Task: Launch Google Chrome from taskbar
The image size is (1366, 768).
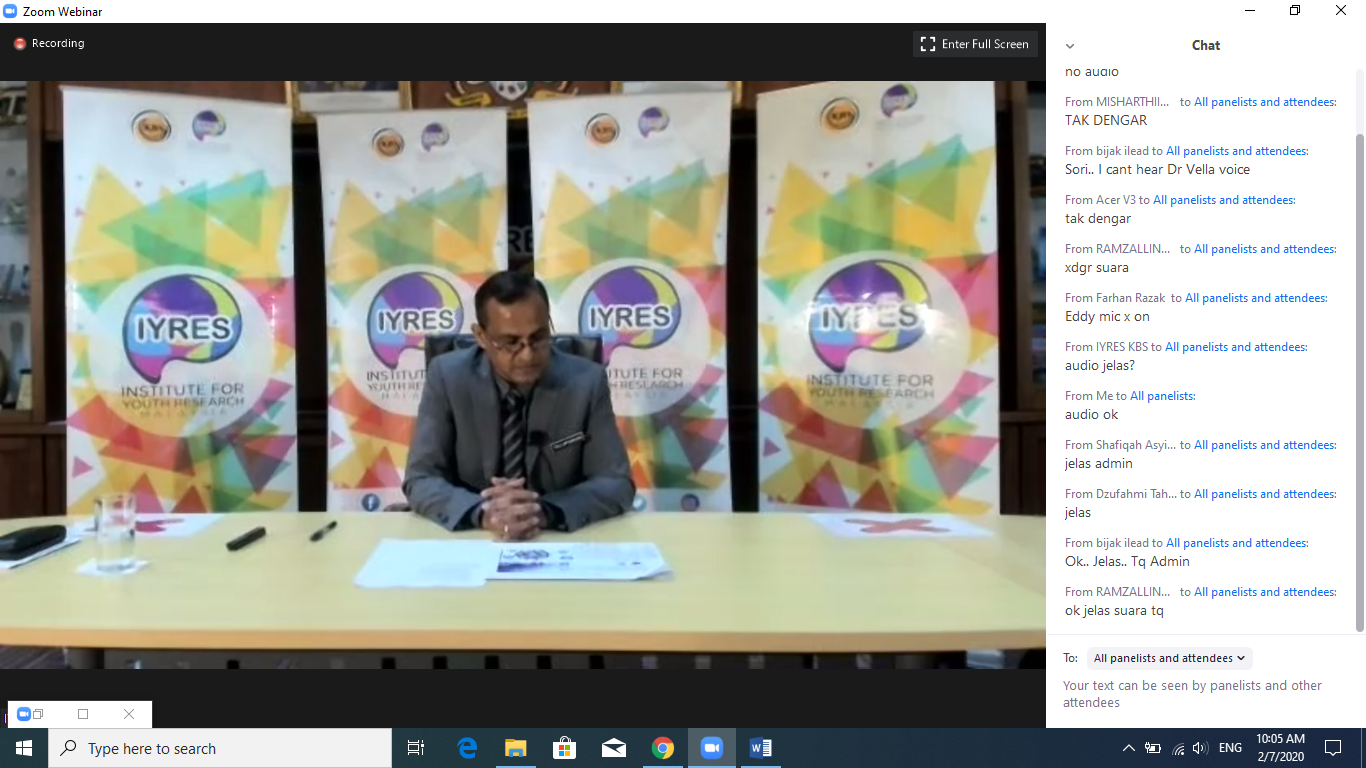Action: click(662, 748)
